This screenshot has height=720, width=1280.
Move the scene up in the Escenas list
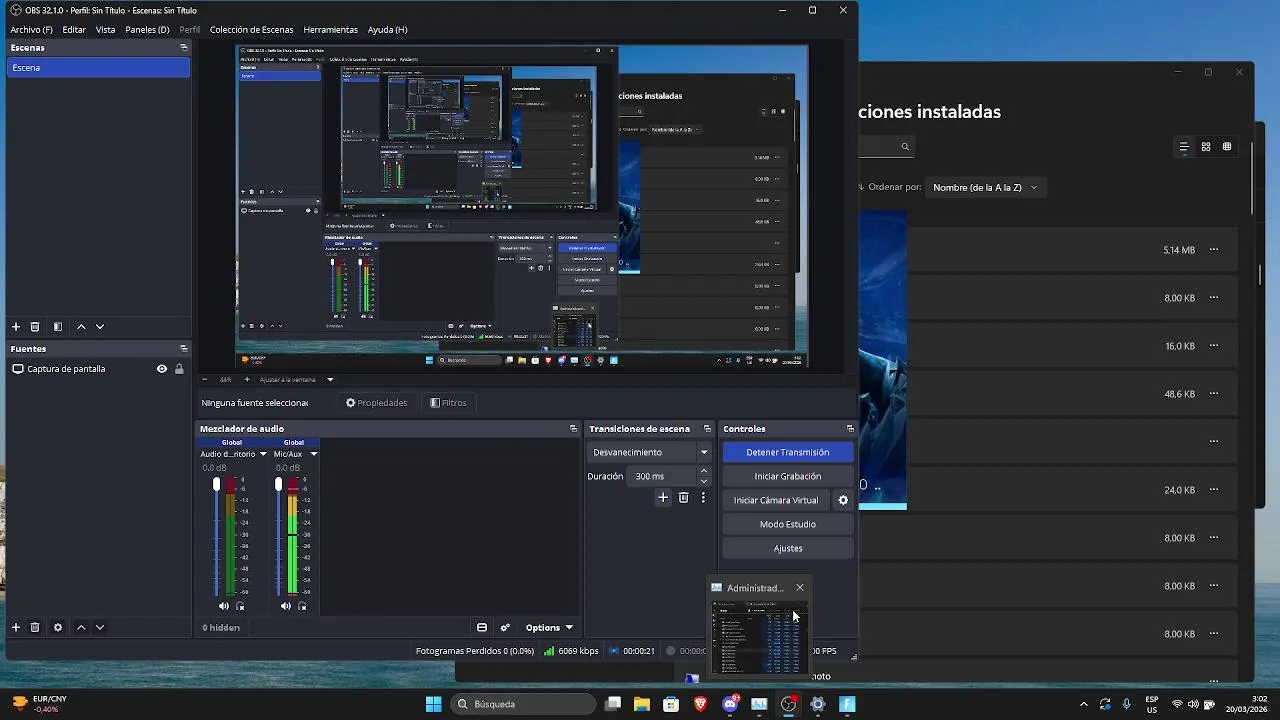(x=81, y=327)
